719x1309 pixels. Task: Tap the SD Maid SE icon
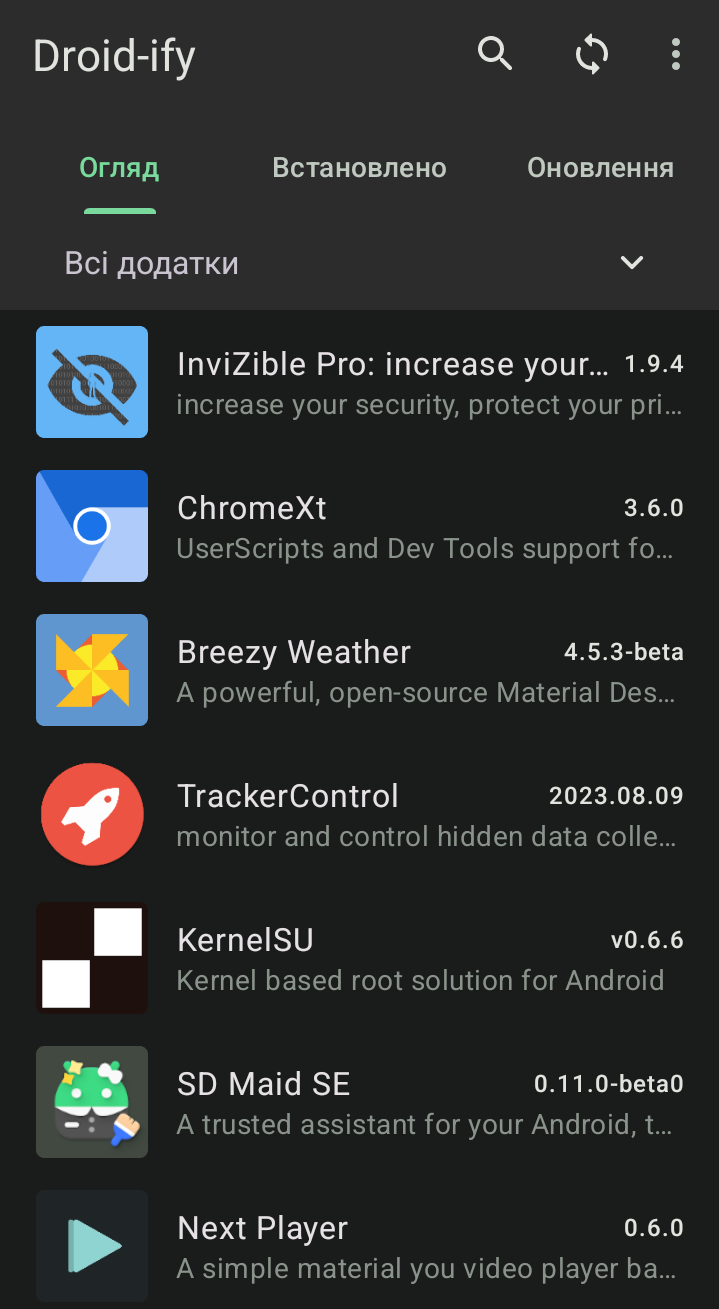click(x=92, y=1102)
